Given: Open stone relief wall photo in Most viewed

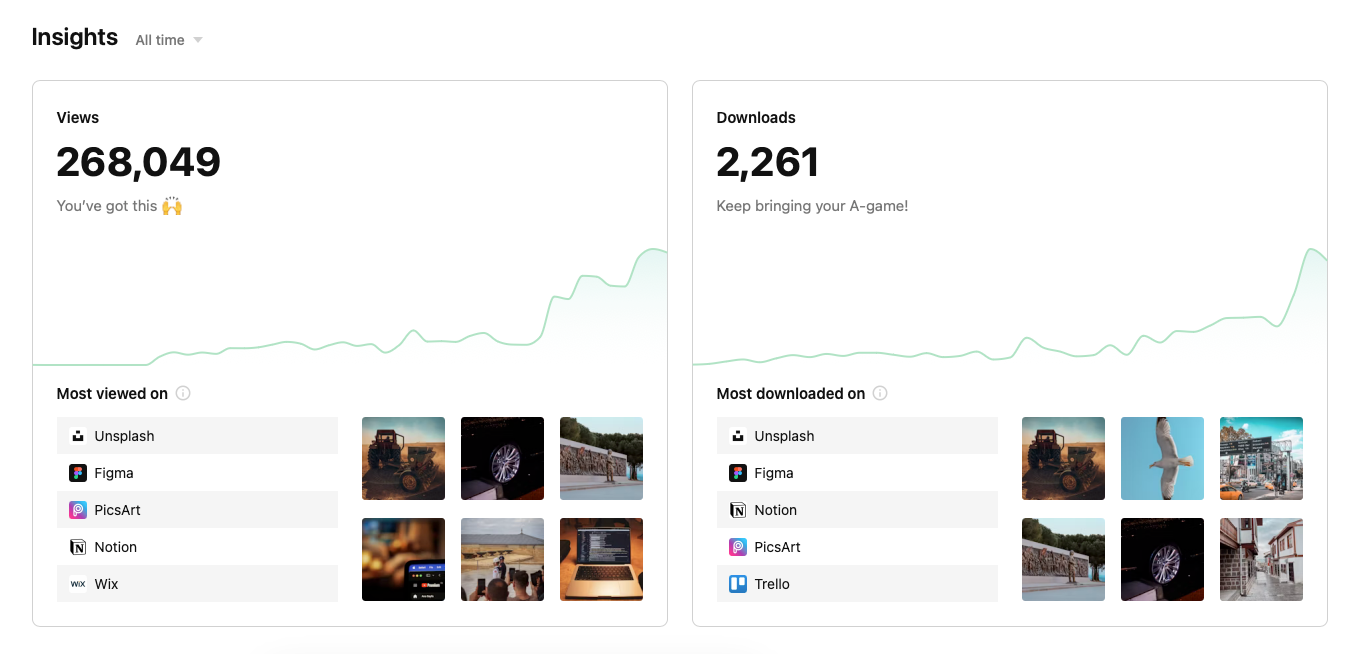Looking at the screenshot, I should click(601, 458).
